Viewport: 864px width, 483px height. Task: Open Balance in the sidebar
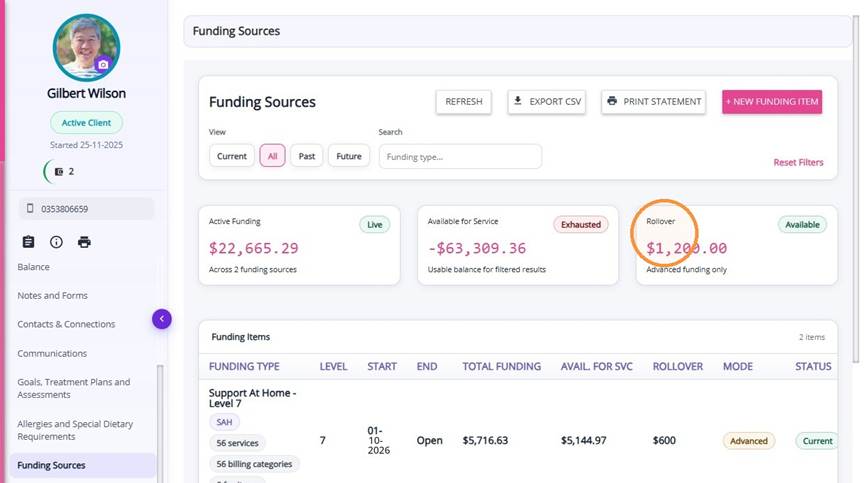pos(34,267)
